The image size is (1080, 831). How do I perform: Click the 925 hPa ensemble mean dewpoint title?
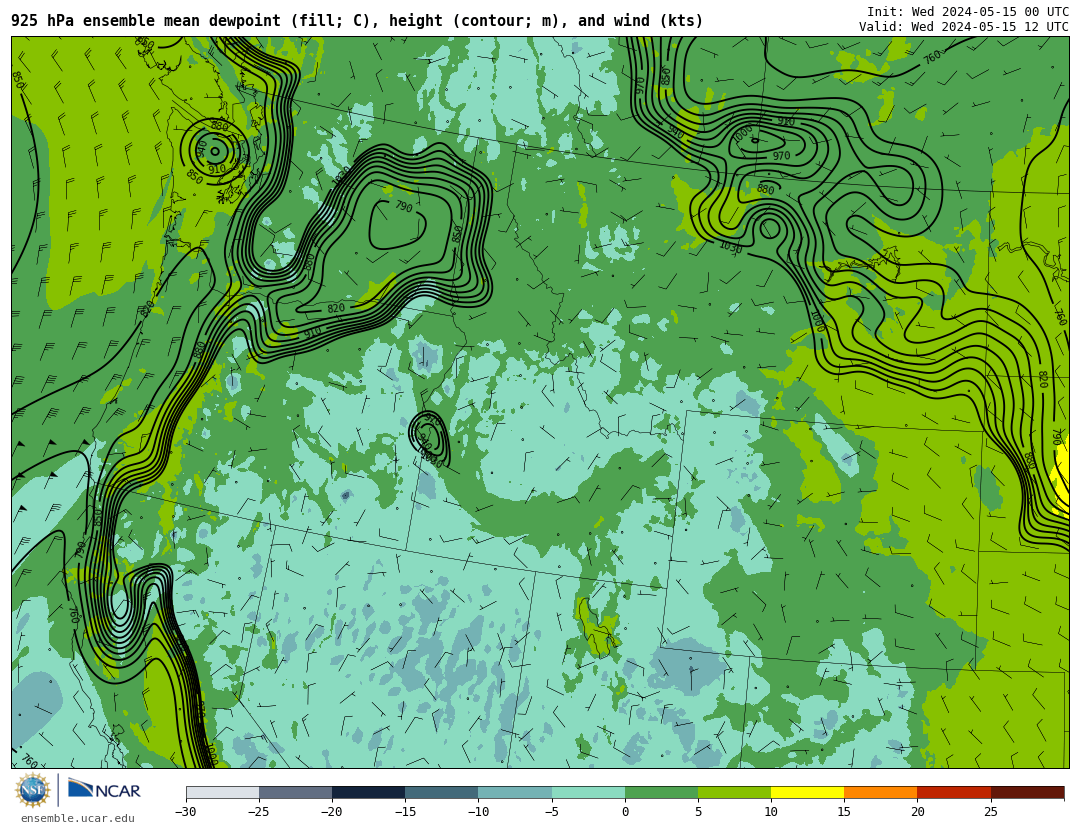[357, 21]
